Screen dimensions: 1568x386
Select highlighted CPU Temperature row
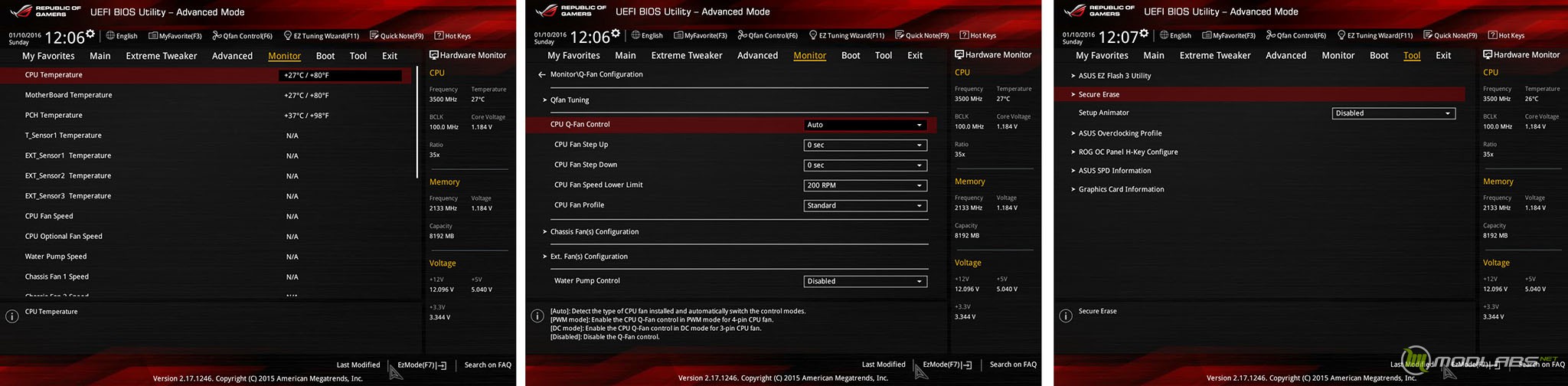click(205, 75)
